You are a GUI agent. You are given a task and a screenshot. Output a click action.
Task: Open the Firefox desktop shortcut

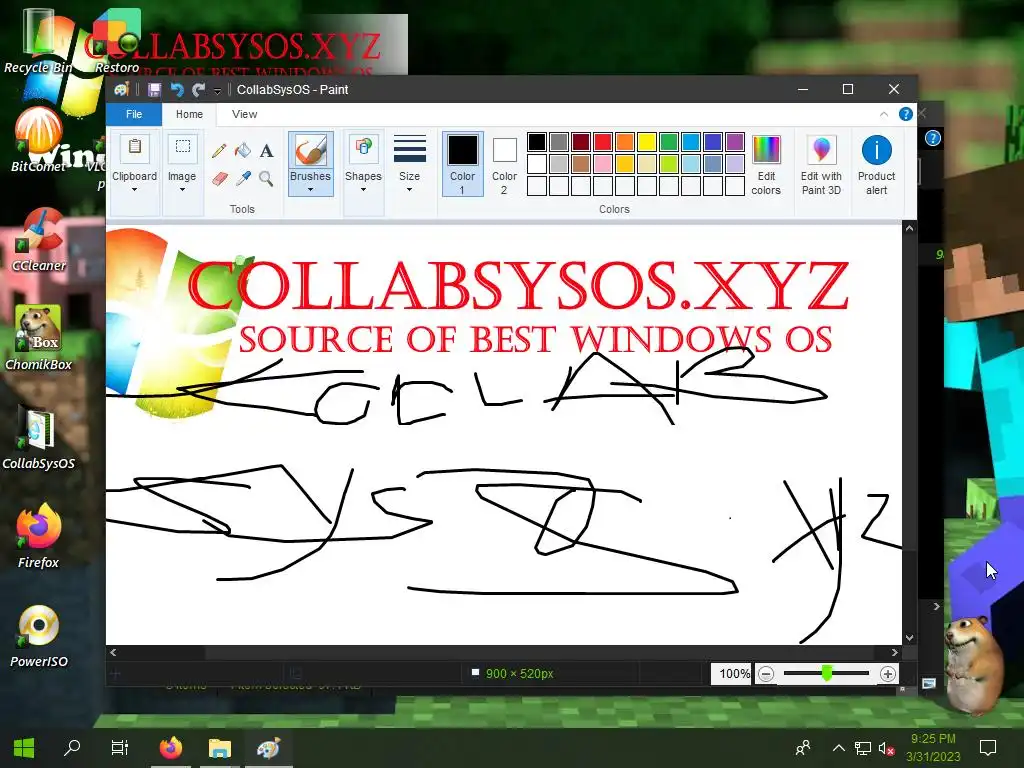(39, 536)
